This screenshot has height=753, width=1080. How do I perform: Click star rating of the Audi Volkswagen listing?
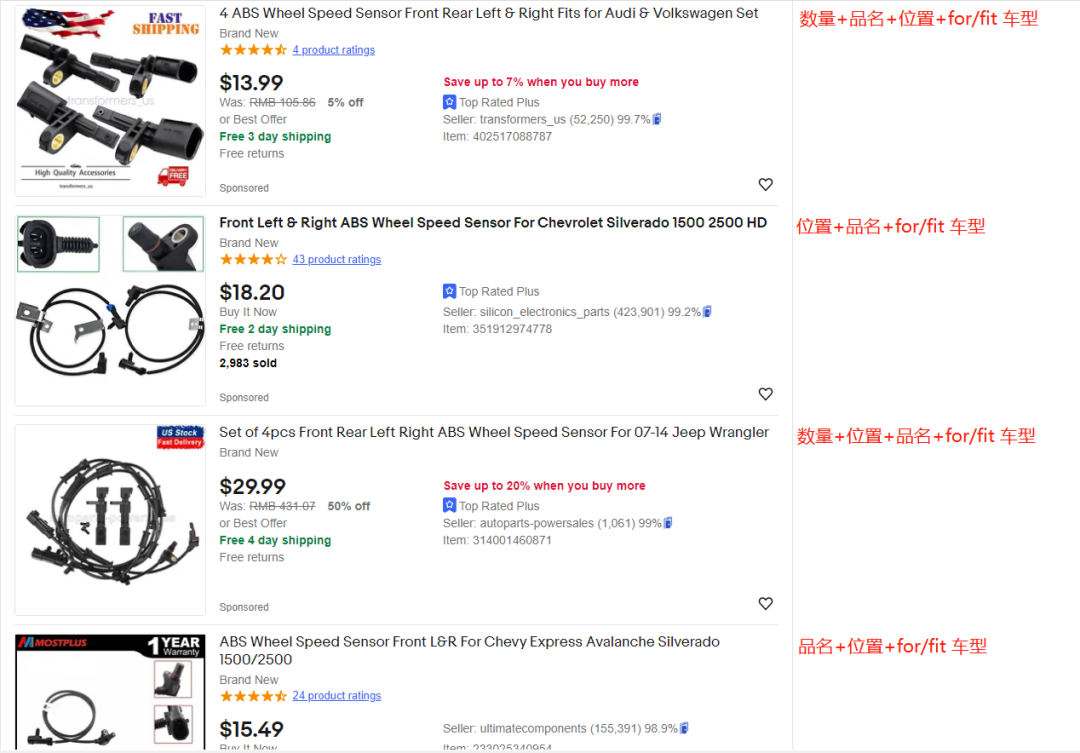(253, 50)
